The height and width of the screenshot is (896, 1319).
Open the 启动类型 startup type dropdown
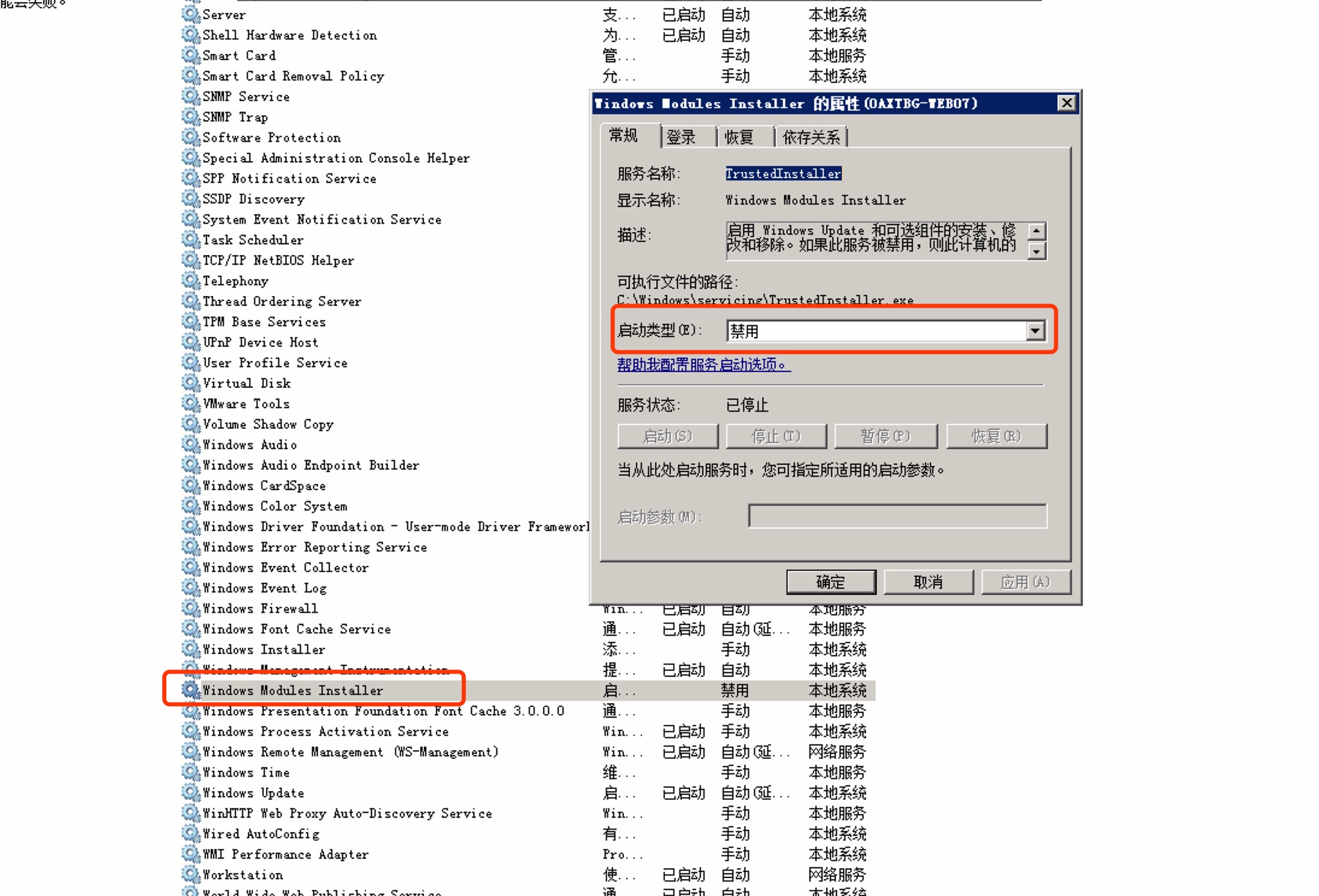click(1035, 330)
